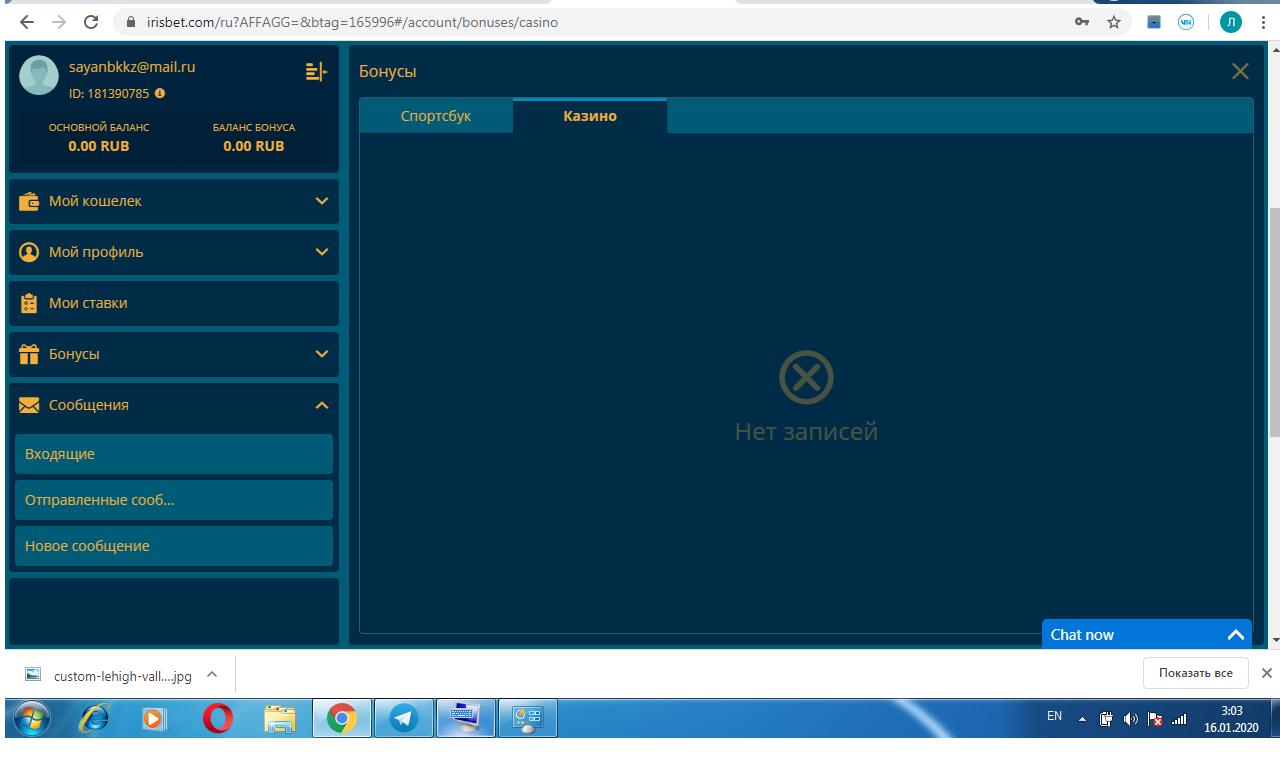Click Показать все downloads button
Screen dimensions: 1280x768
pos(1195,673)
